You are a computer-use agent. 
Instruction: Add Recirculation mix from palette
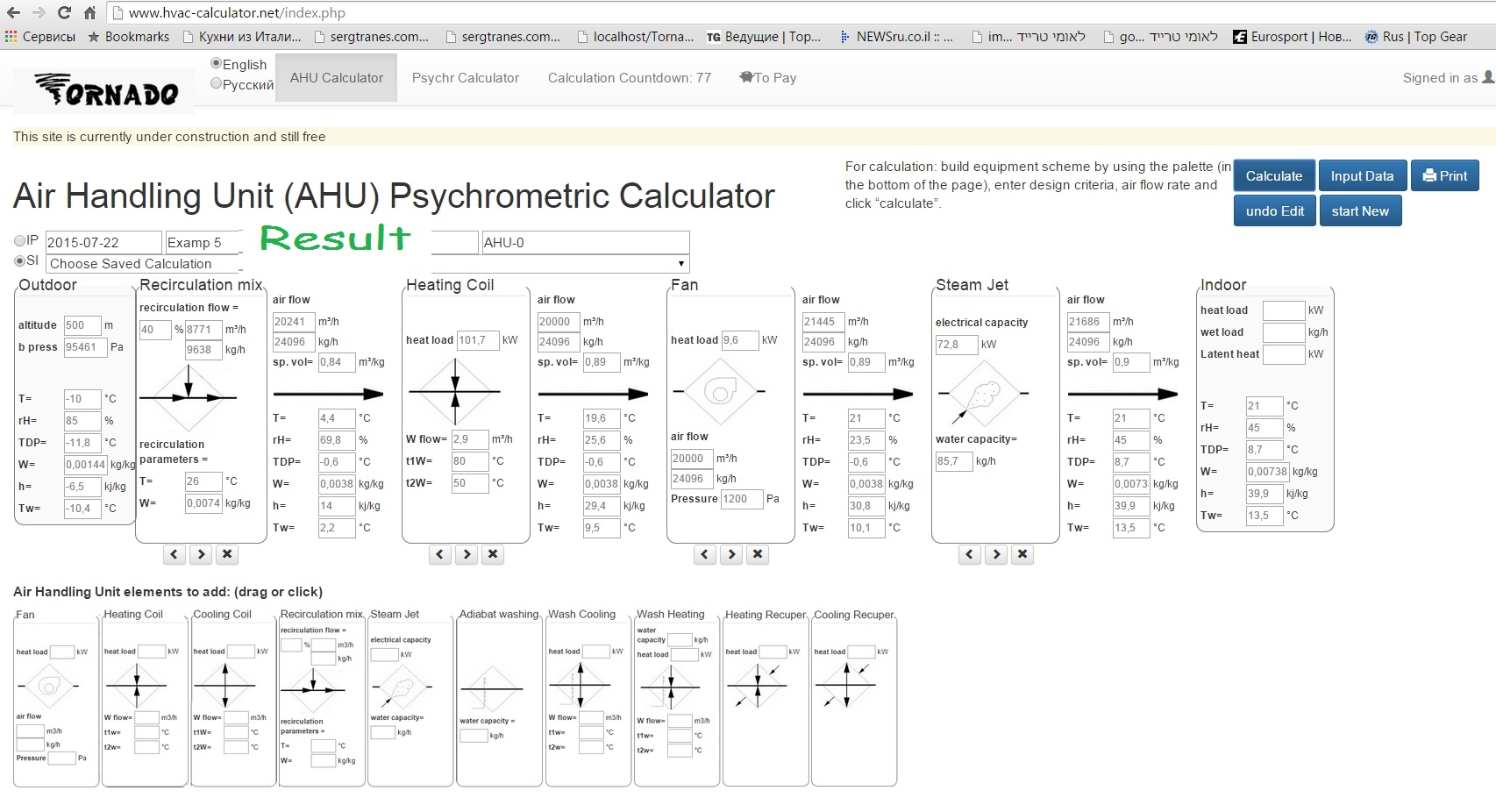(x=322, y=697)
